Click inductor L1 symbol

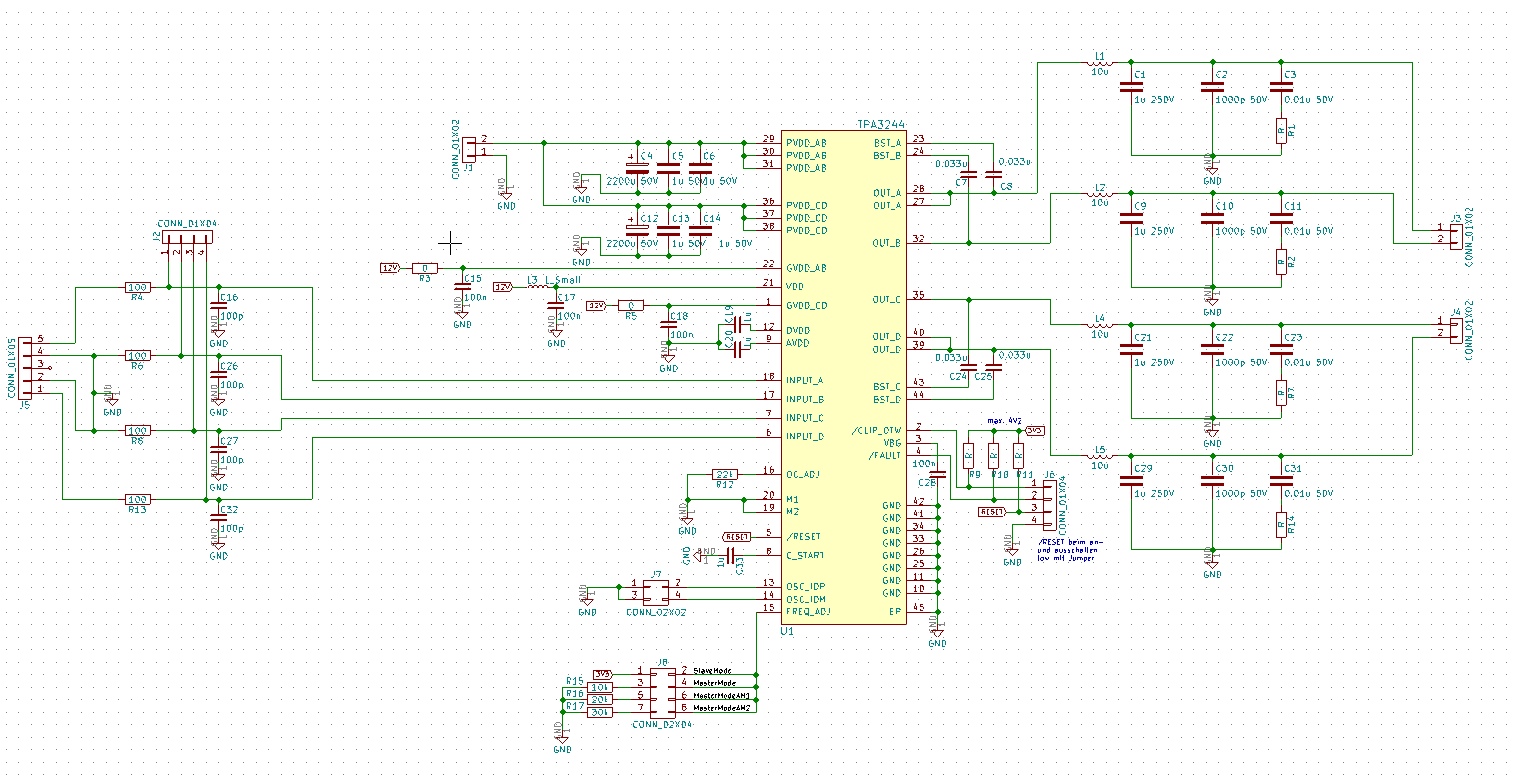click(x=1100, y=64)
